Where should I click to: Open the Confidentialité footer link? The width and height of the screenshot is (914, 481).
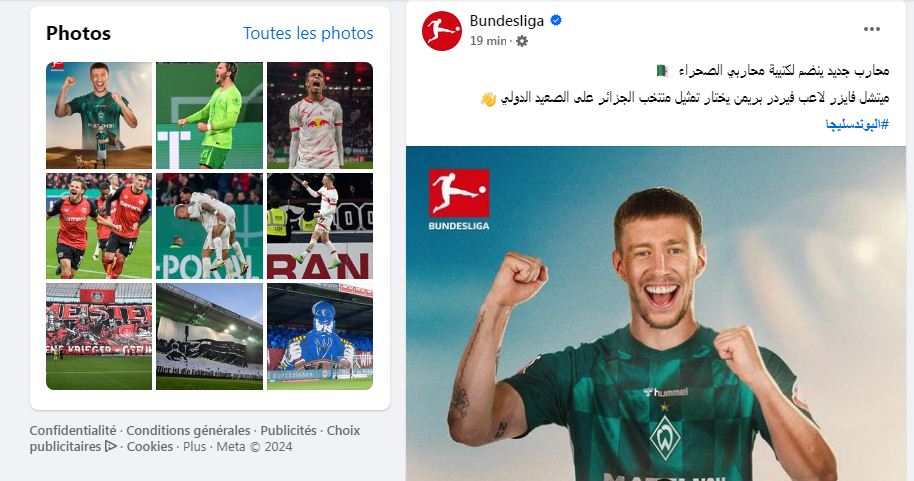(73, 430)
